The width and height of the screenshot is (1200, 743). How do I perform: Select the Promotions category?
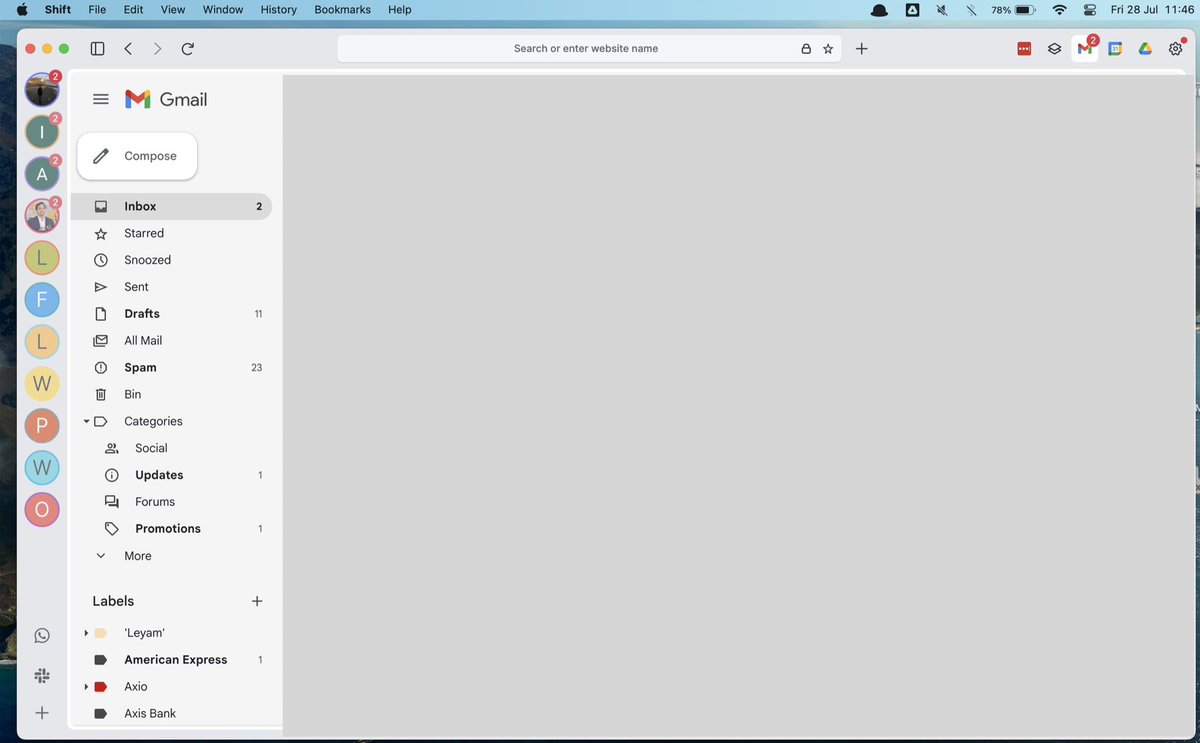pyautogui.click(x=171, y=529)
